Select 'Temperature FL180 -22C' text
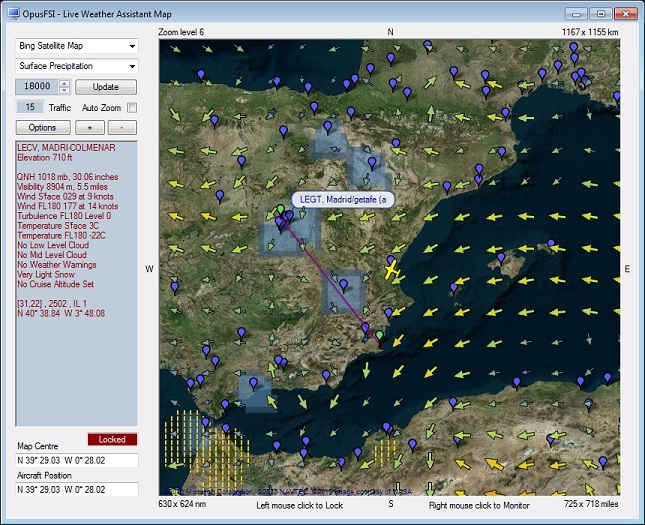The width and height of the screenshot is (645, 525). [61, 236]
